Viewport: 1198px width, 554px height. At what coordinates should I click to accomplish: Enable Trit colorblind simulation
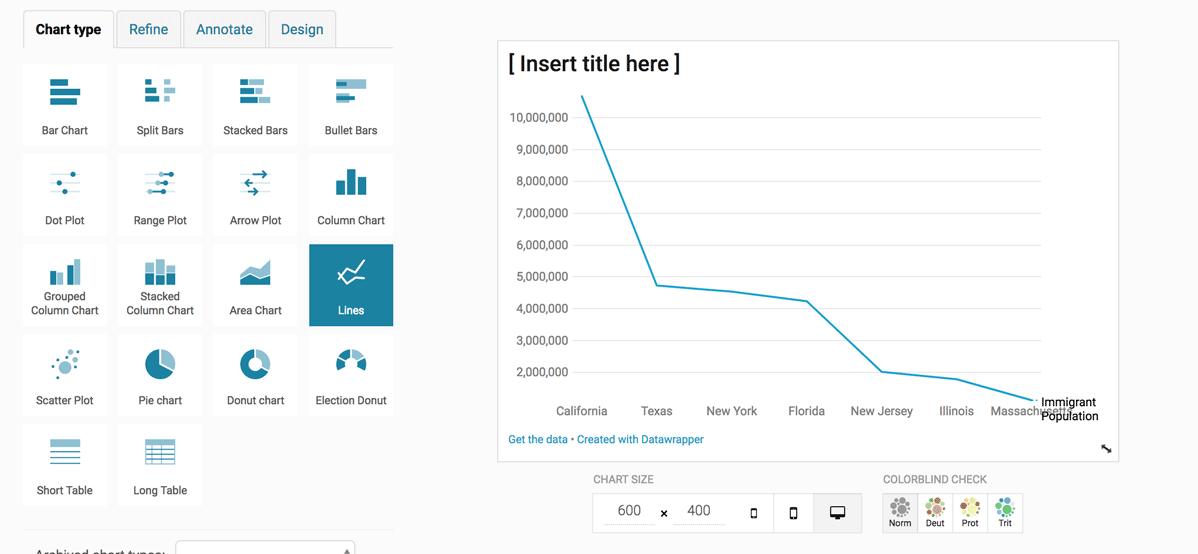click(x=1005, y=513)
